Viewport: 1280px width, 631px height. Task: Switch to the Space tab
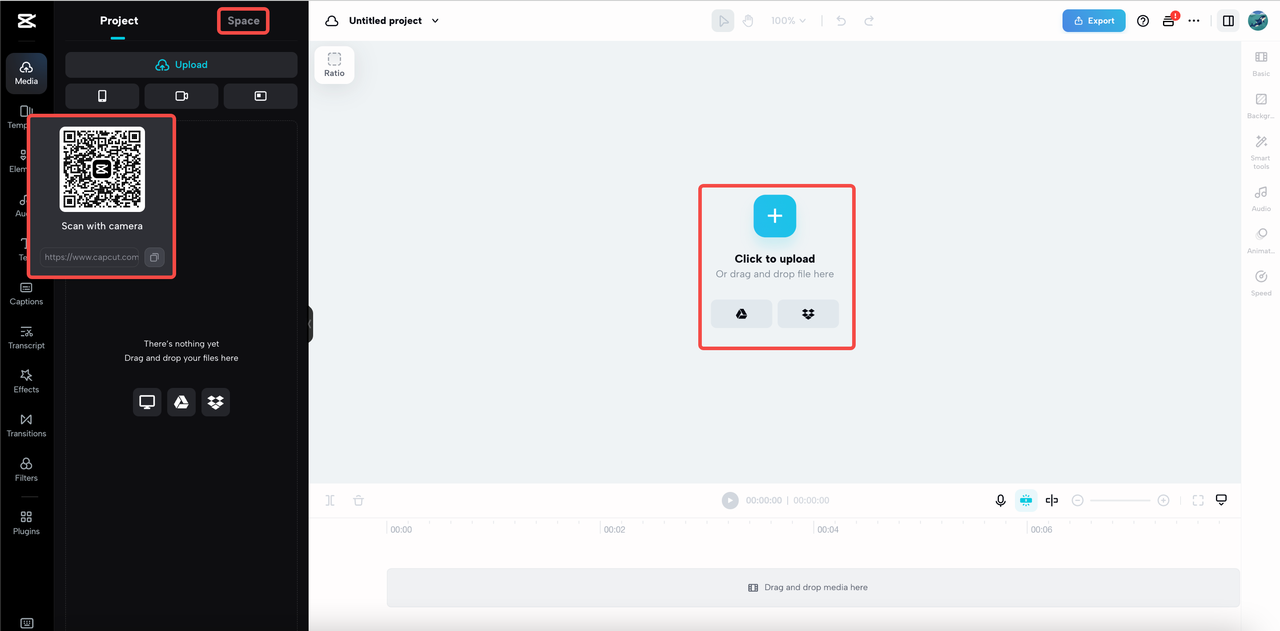243,21
